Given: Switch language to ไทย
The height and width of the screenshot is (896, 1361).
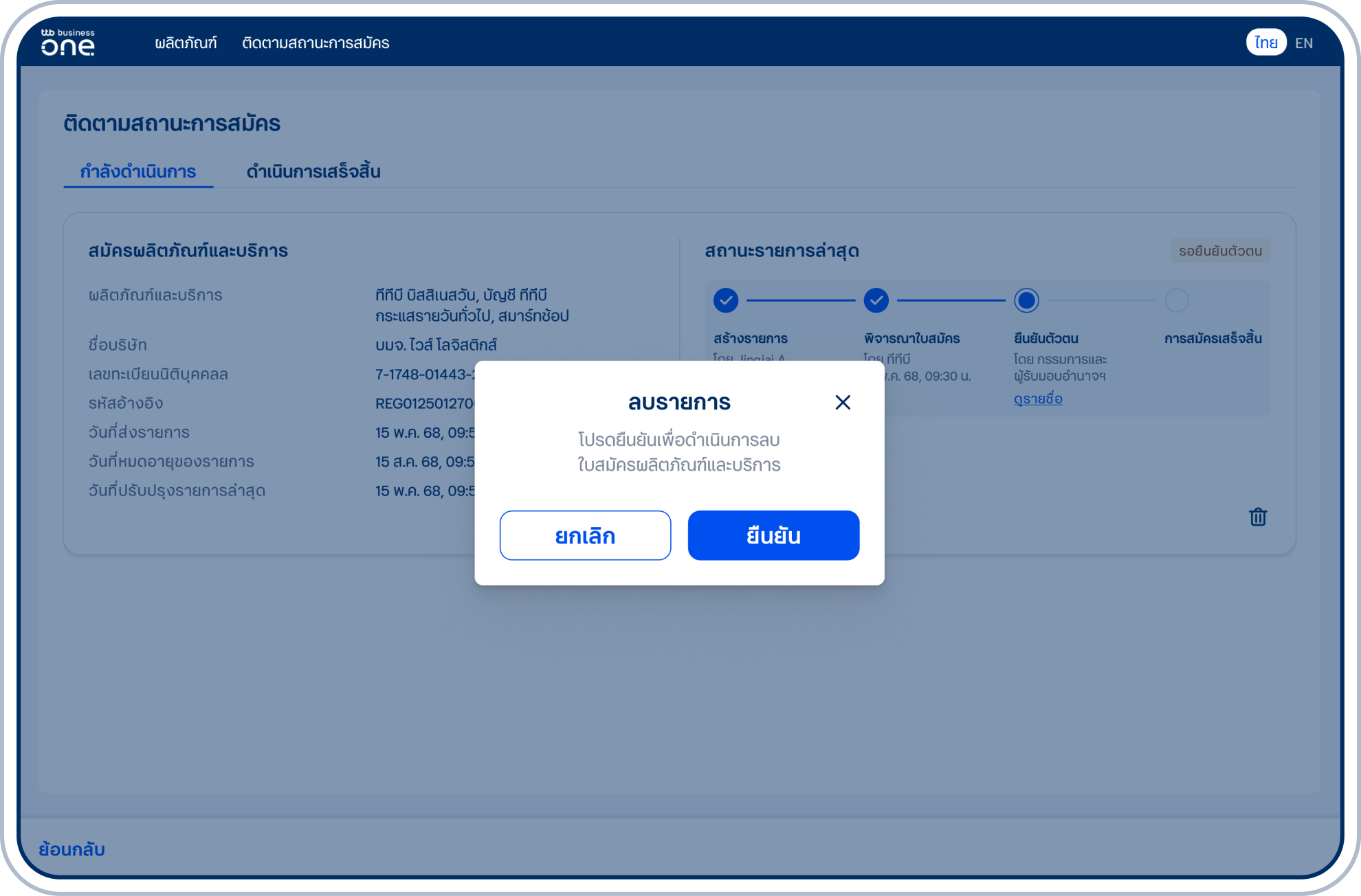Looking at the screenshot, I should coord(1265,43).
